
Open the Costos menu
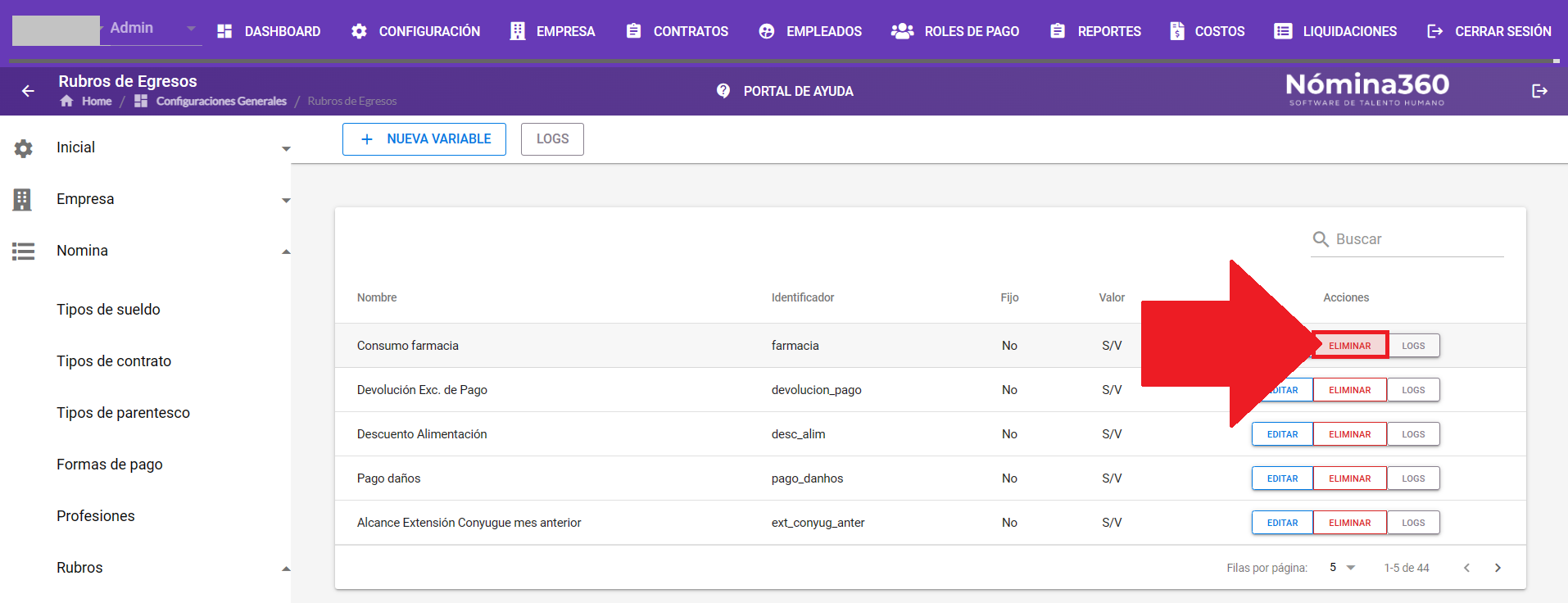(1208, 31)
